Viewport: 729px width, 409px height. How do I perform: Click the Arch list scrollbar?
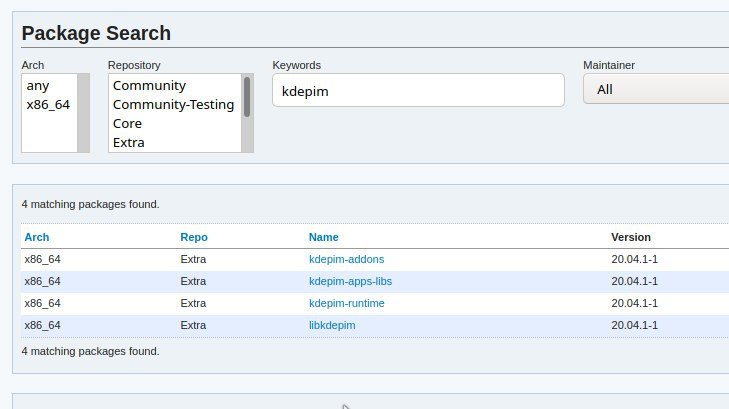click(83, 113)
